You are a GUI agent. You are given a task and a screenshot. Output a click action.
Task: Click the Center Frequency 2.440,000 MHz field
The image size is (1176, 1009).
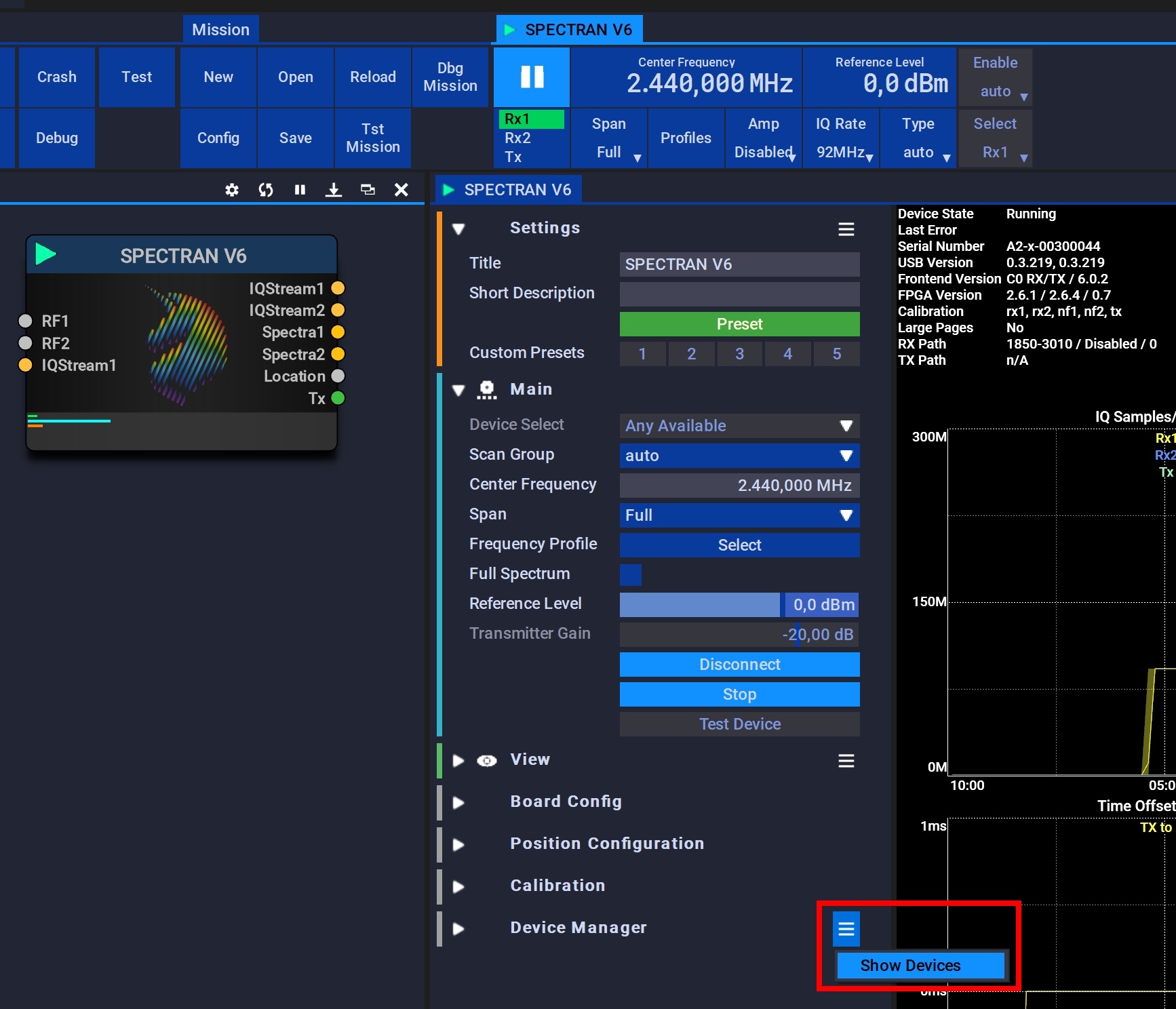click(740, 486)
